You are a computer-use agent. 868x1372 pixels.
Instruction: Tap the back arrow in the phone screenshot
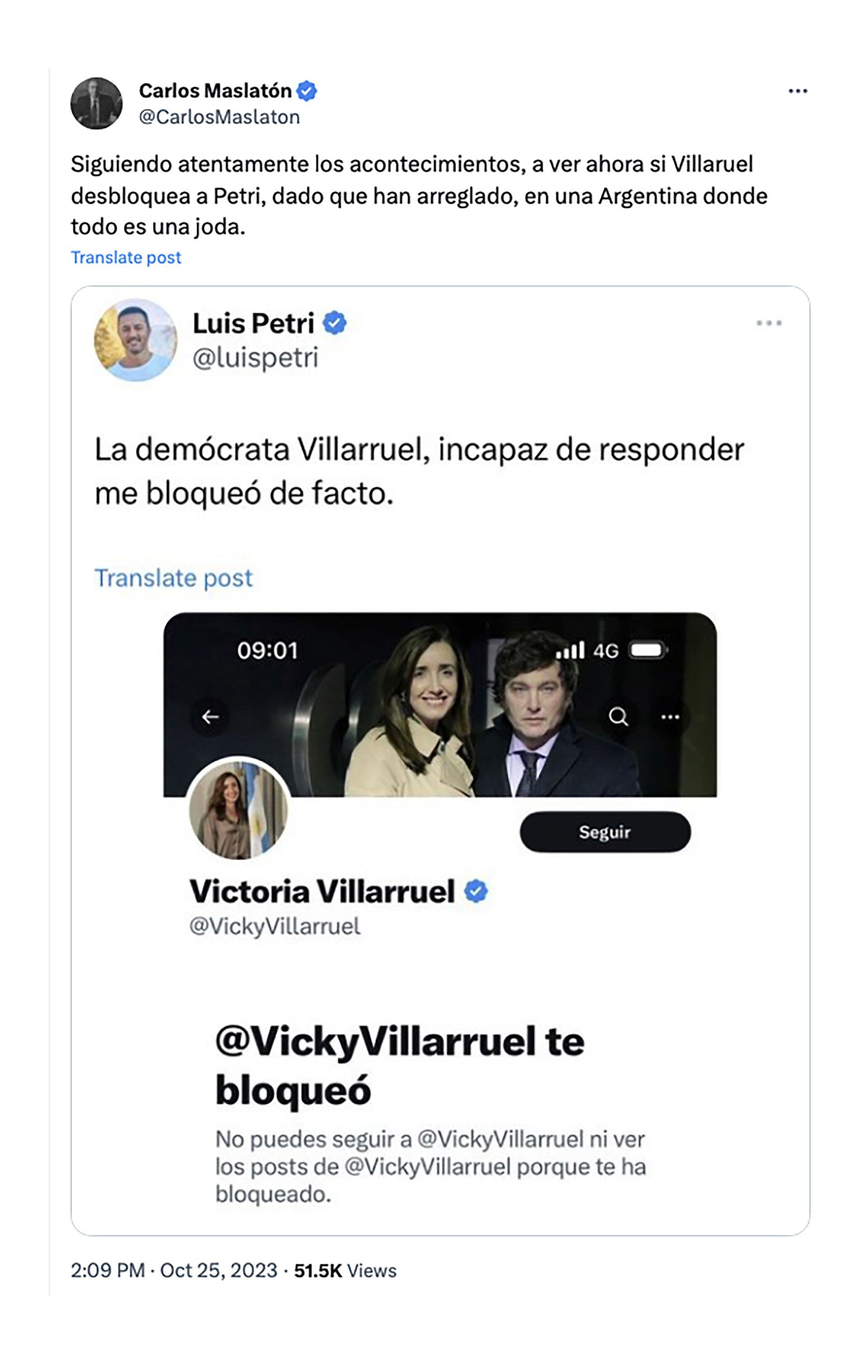coord(210,716)
